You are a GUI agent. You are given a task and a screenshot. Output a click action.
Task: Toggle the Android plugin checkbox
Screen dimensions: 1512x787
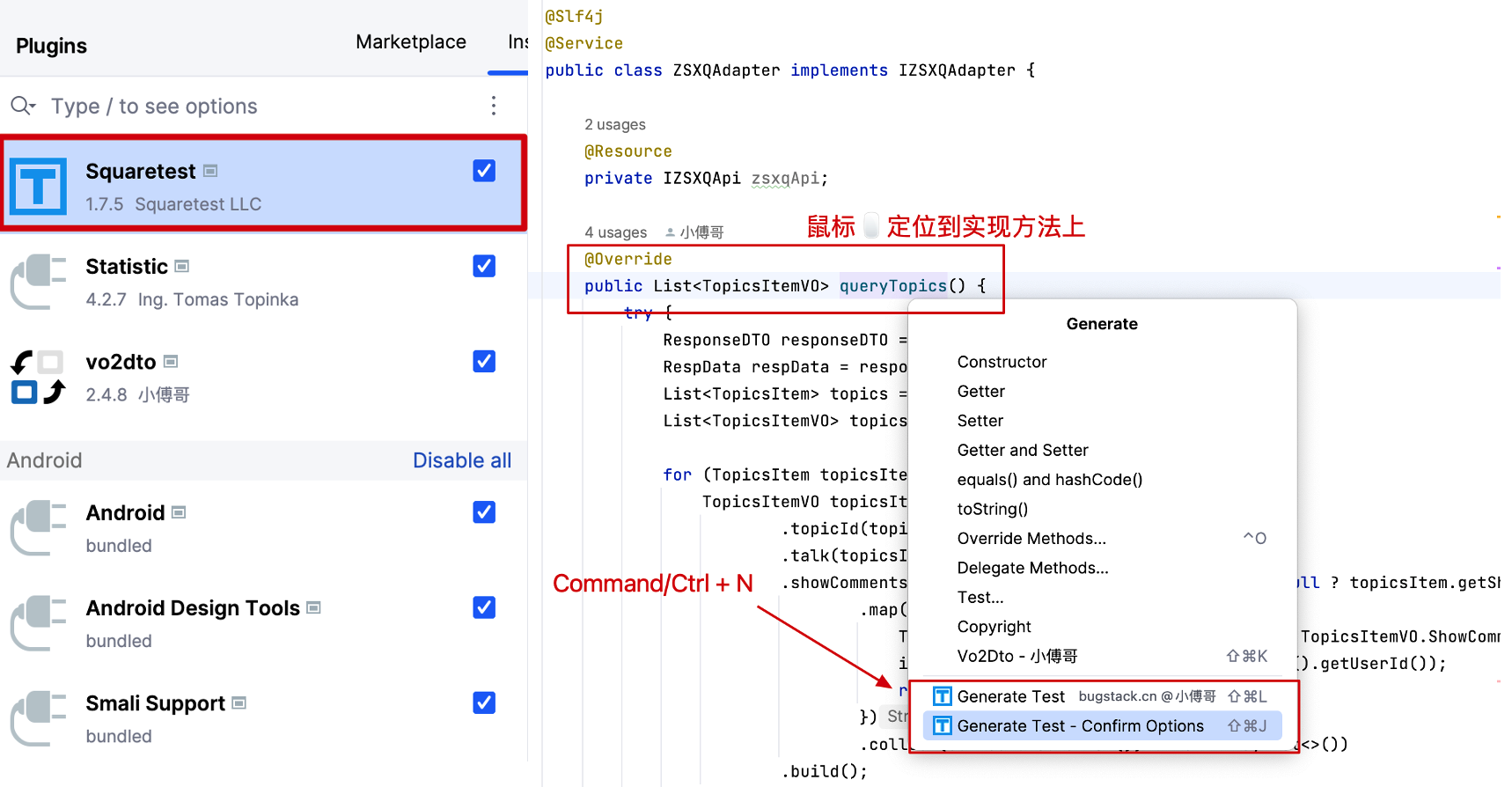(484, 512)
